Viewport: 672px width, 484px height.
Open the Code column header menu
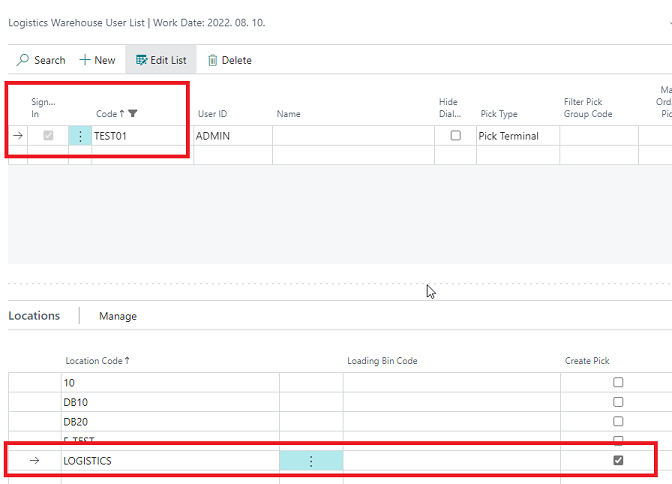click(106, 114)
